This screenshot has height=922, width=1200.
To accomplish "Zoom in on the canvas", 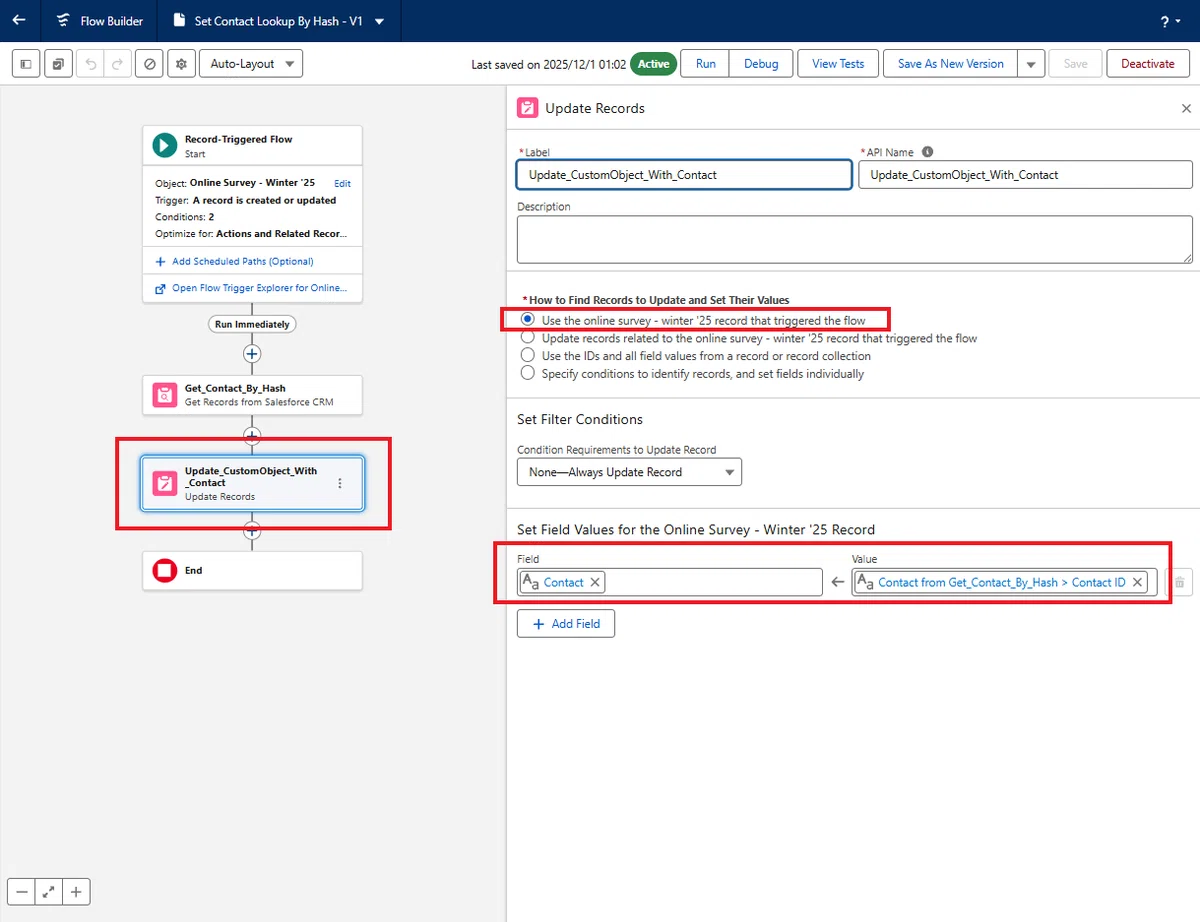I will pyautogui.click(x=76, y=892).
